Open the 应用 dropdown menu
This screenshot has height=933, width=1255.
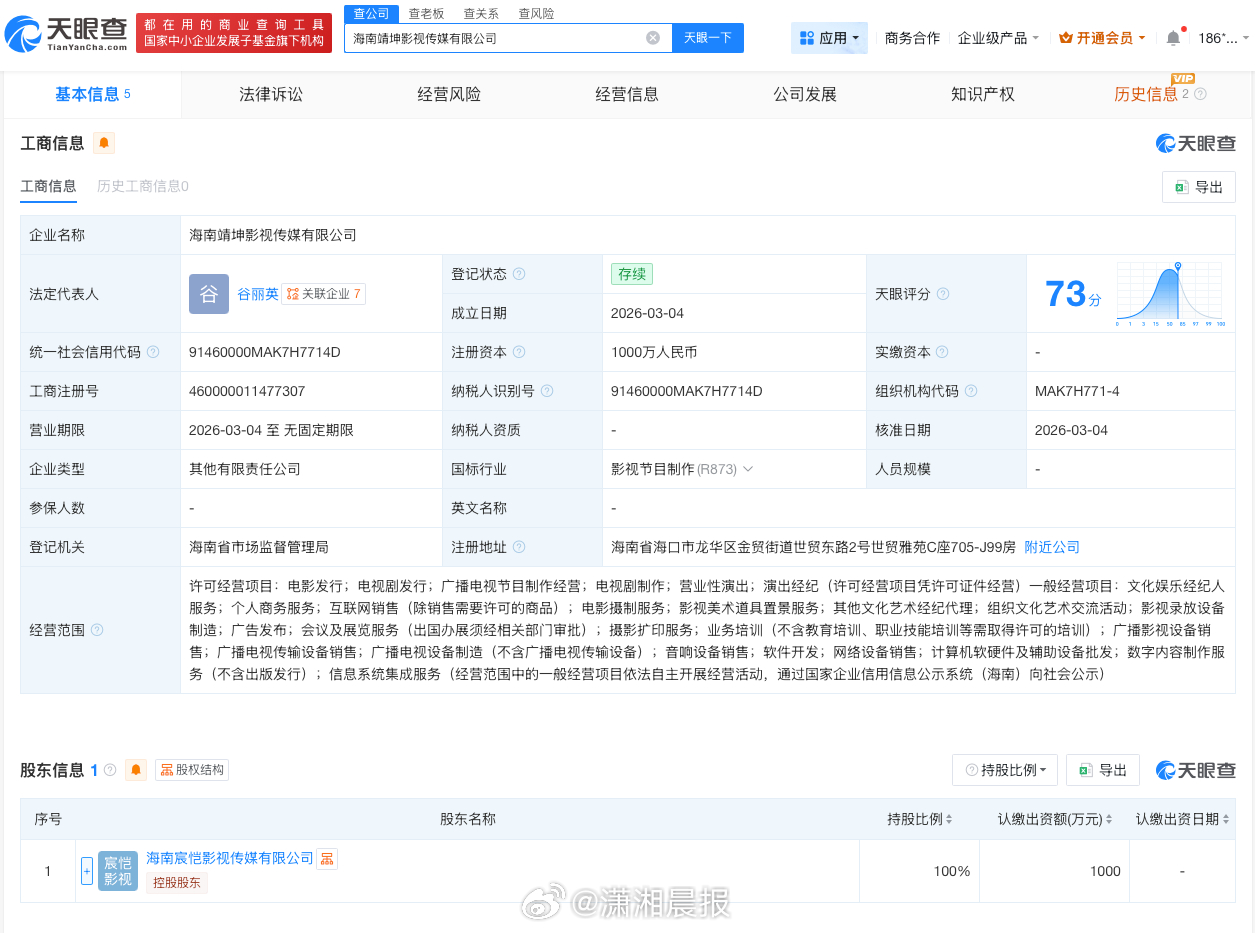pyautogui.click(x=829, y=38)
